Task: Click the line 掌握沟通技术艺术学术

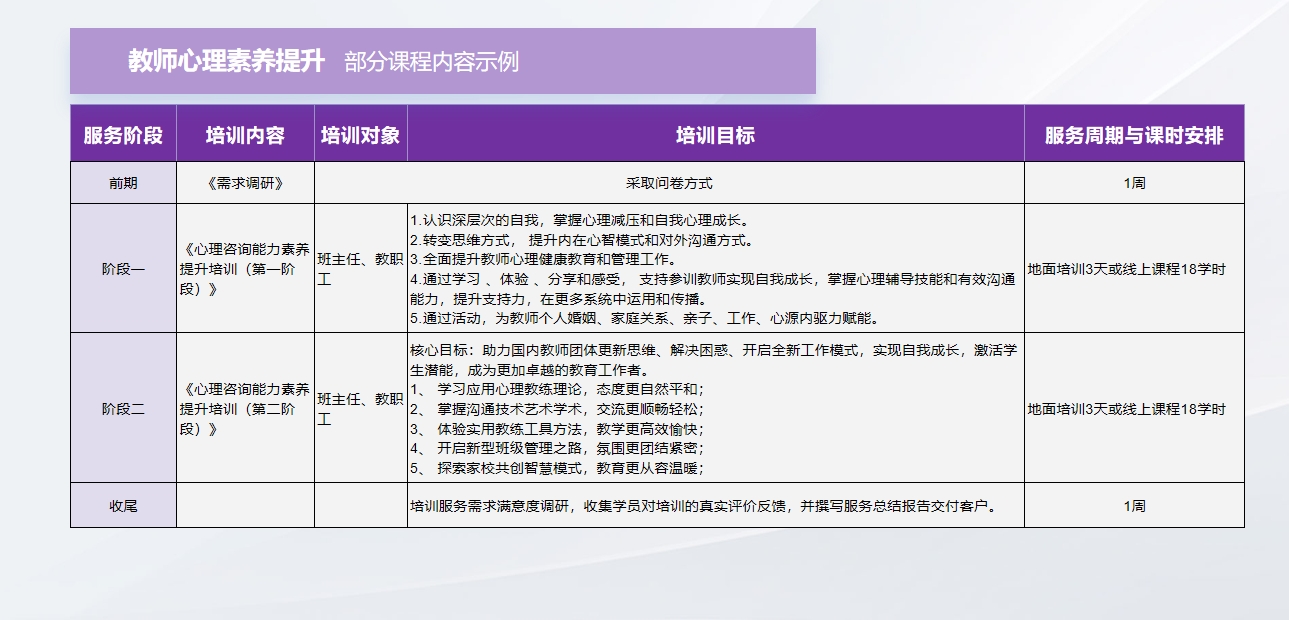Action: point(557,408)
